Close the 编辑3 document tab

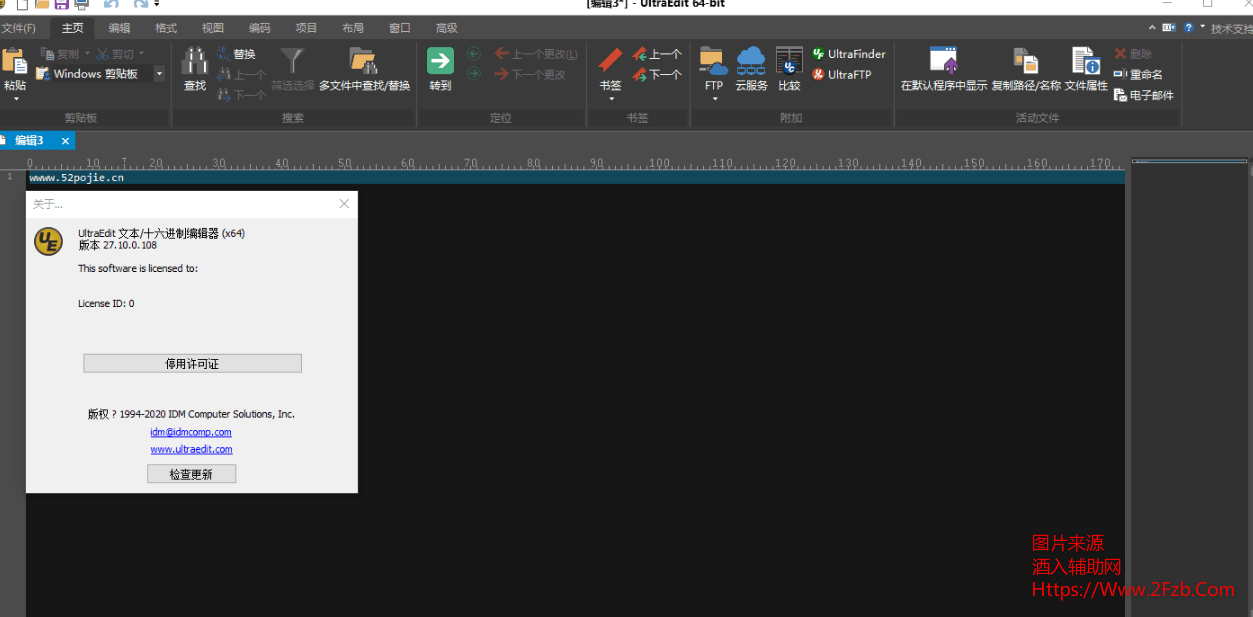65,141
